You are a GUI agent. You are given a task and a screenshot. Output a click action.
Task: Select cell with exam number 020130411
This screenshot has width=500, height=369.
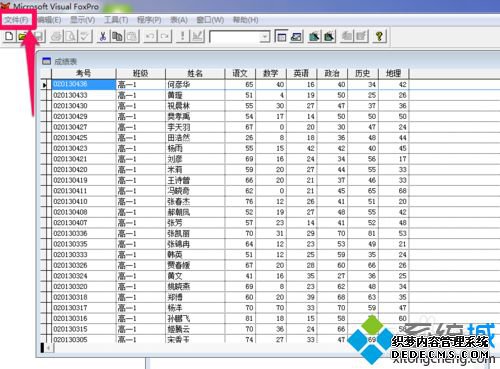tap(84, 191)
